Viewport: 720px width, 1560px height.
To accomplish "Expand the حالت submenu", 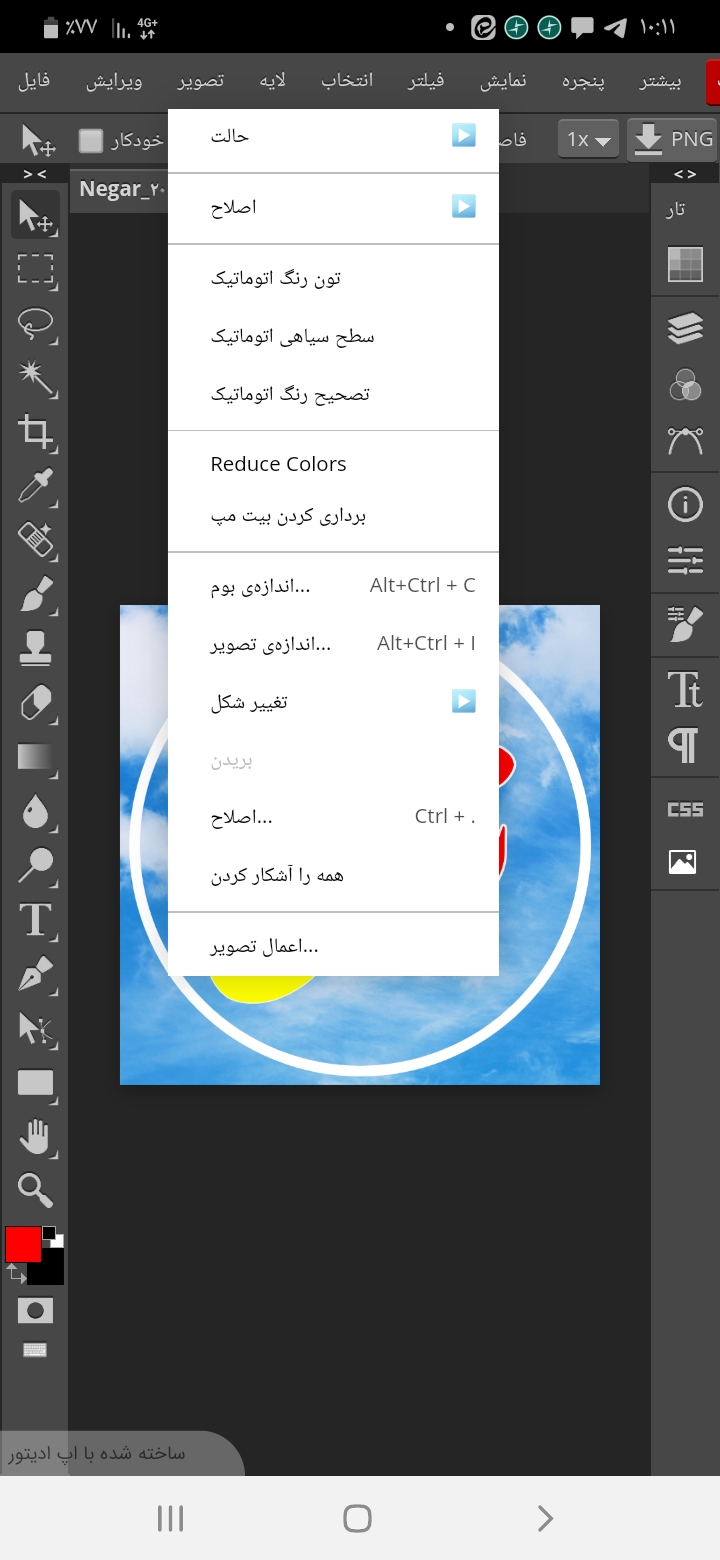I will click(333, 136).
